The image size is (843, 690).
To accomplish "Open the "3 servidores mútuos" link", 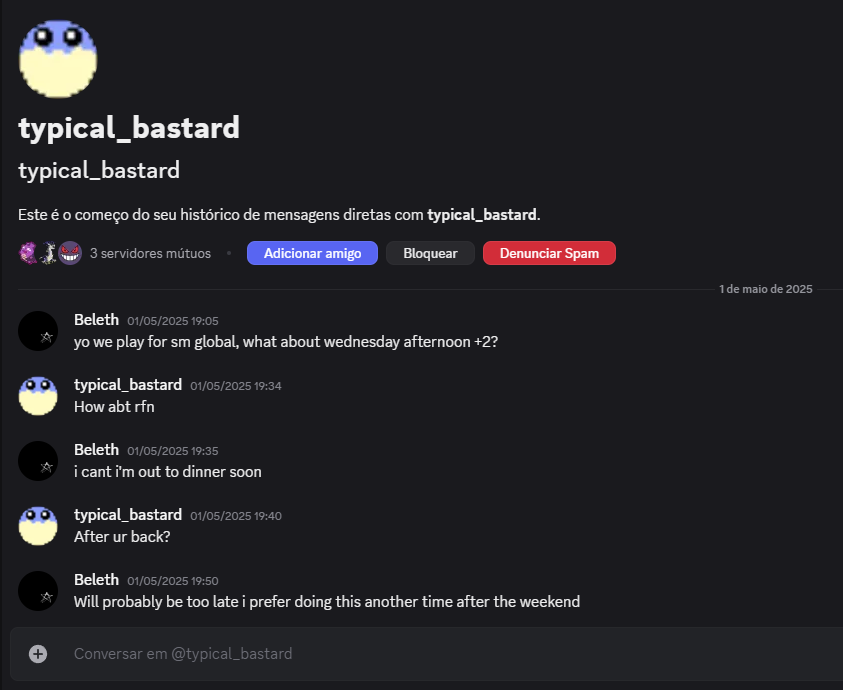I will (150, 254).
